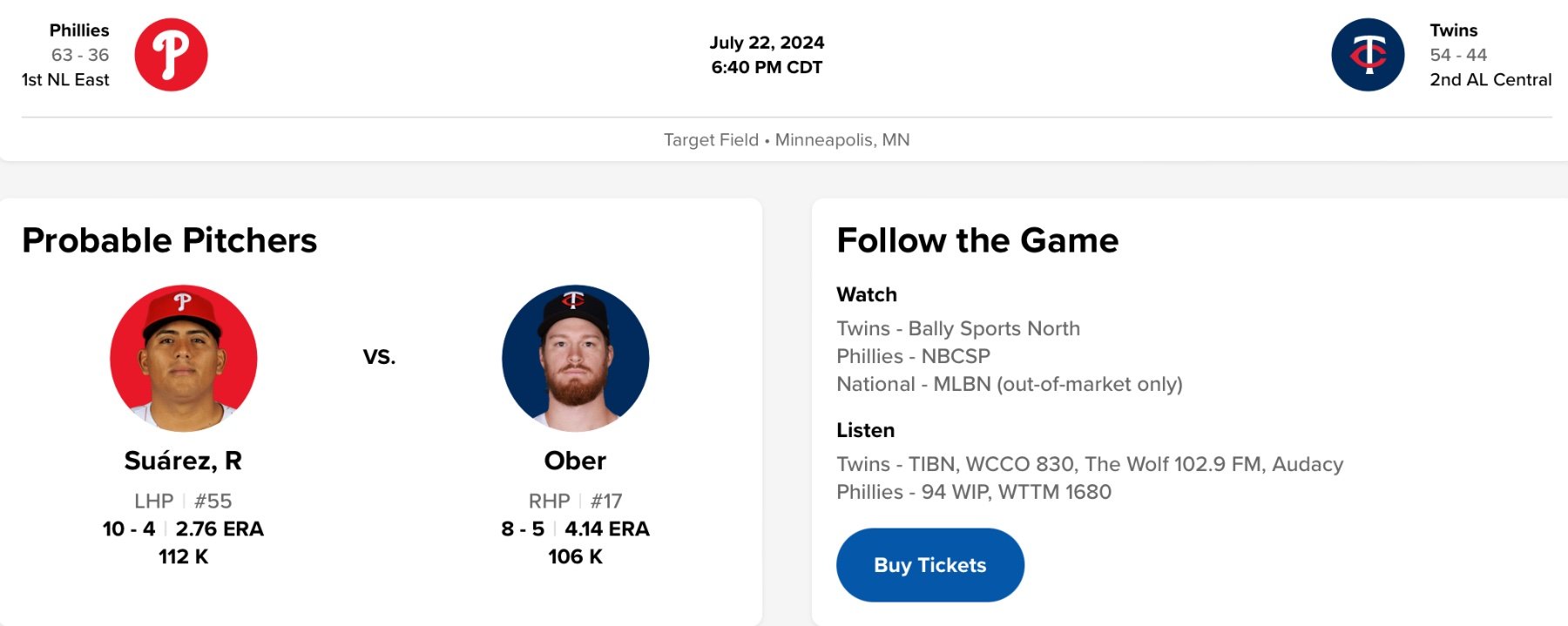Viewport: 1568px width, 626px height.
Task: Click the Twins radio stations listing
Action: coord(1089,464)
